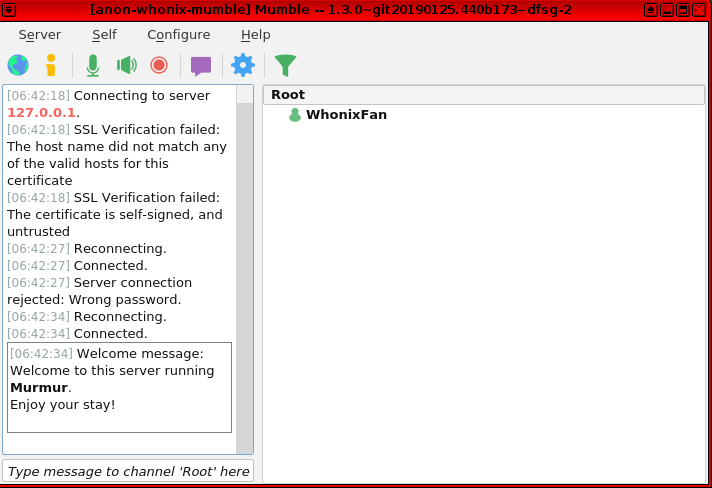Open the Configure menu
712x488 pixels.
(178, 35)
